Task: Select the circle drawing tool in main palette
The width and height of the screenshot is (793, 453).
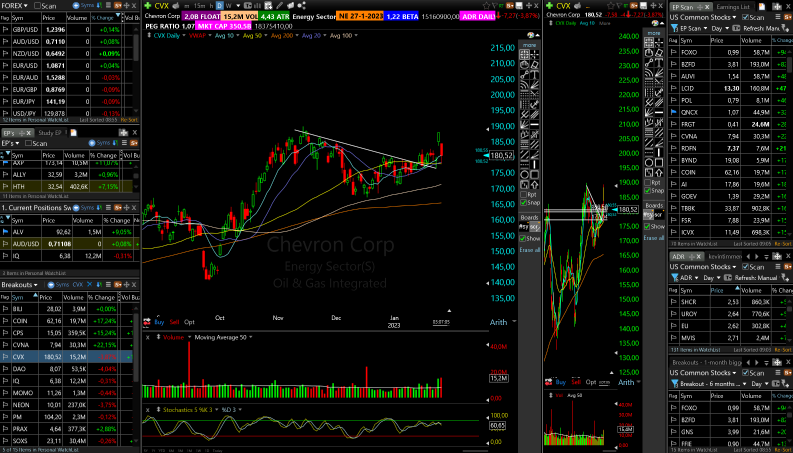Action: coord(524,175)
